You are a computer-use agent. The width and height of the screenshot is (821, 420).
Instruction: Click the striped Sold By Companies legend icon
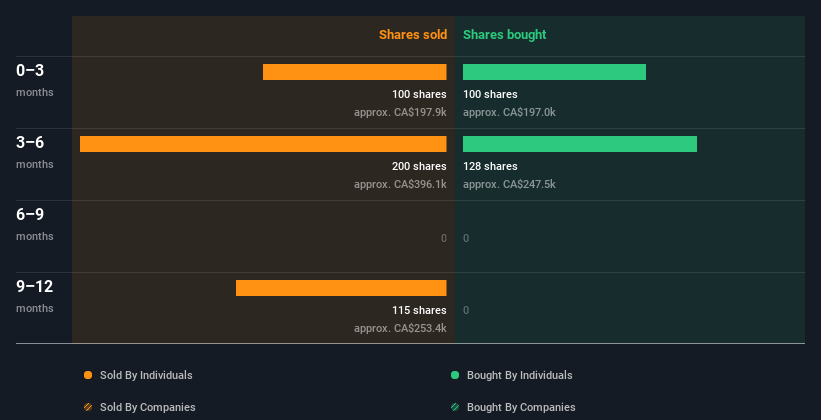(88, 407)
